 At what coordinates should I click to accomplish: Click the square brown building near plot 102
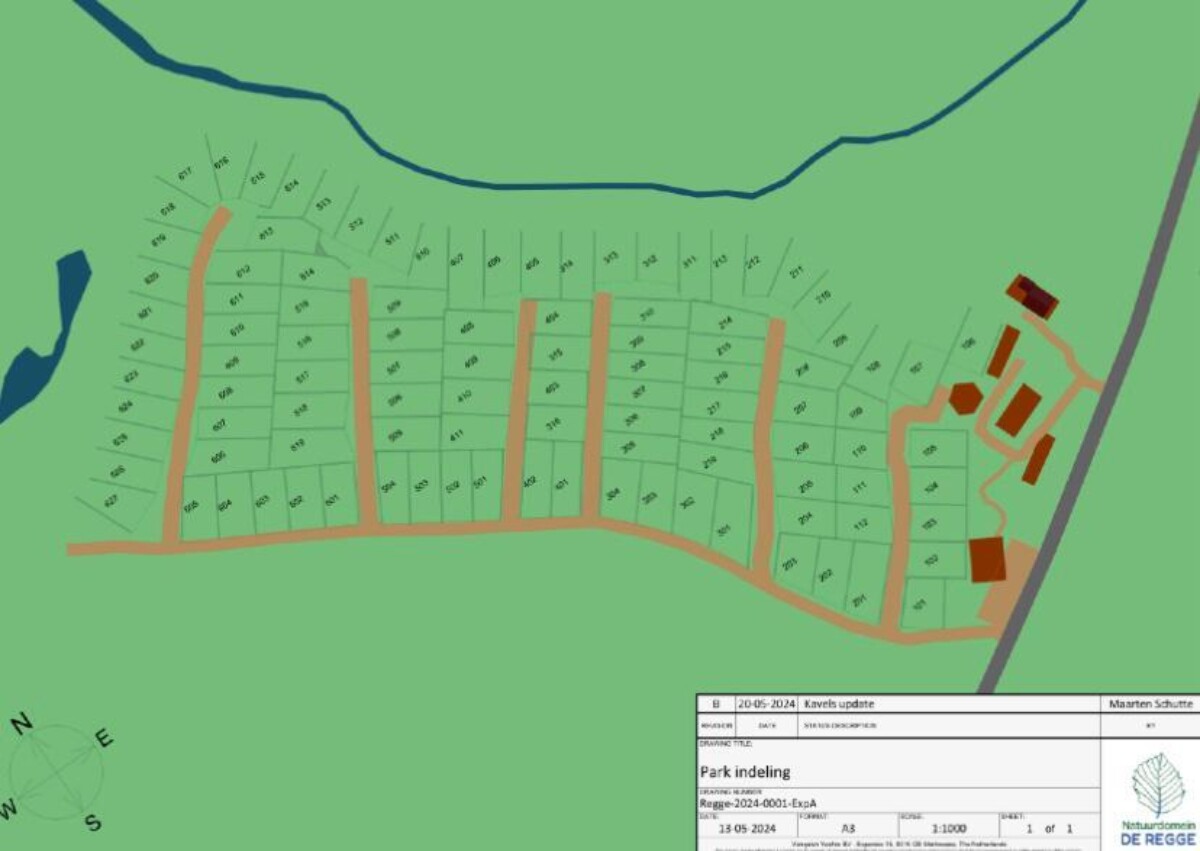pyautogui.click(x=987, y=559)
